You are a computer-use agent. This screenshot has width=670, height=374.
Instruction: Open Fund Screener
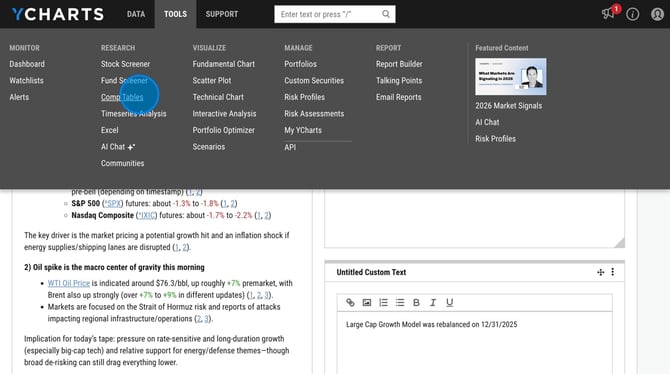tap(124, 80)
